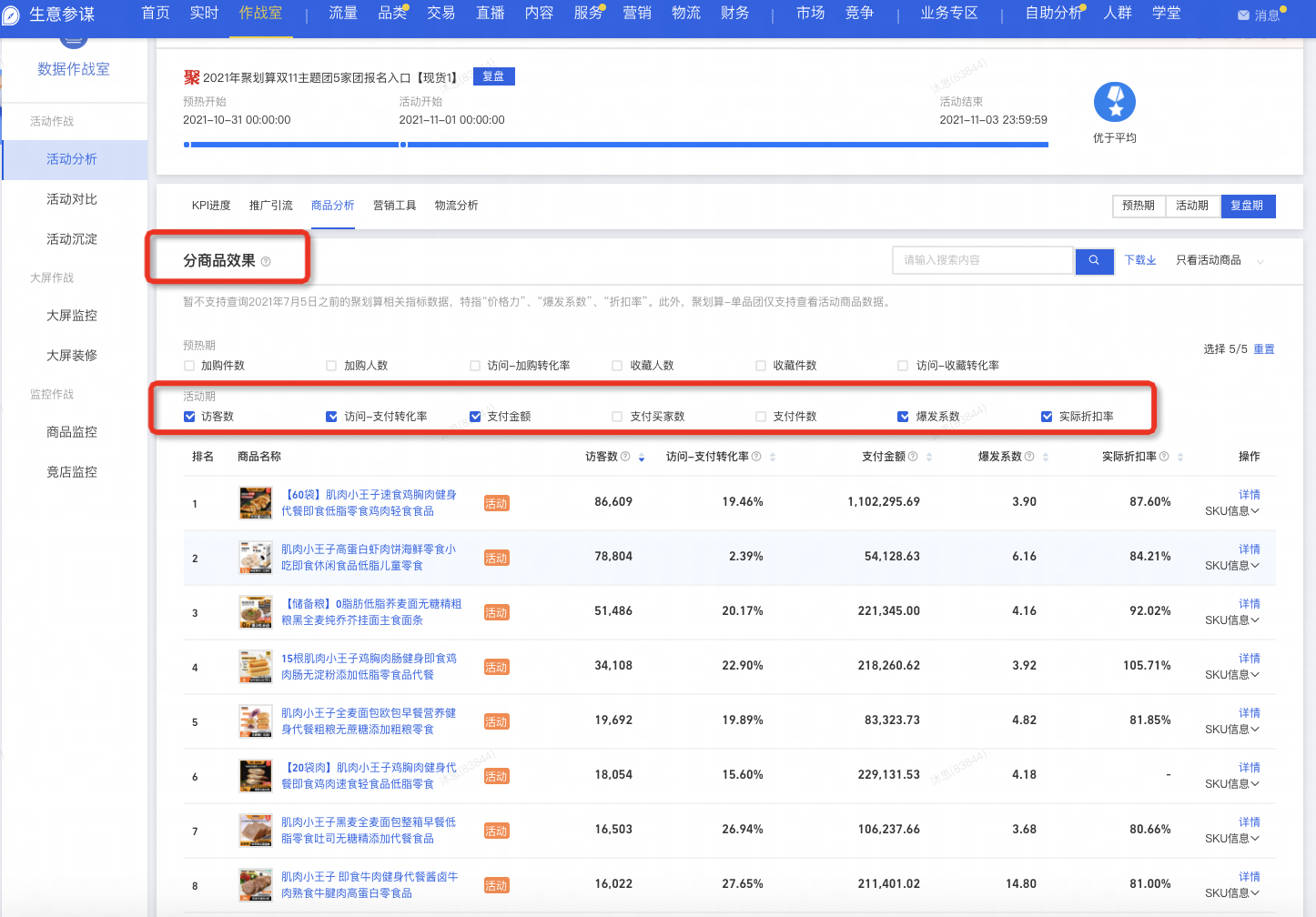Expand SKU信息 for rank 6 product
Viewport: 1316px width, 917px height.
(1232, 784)
